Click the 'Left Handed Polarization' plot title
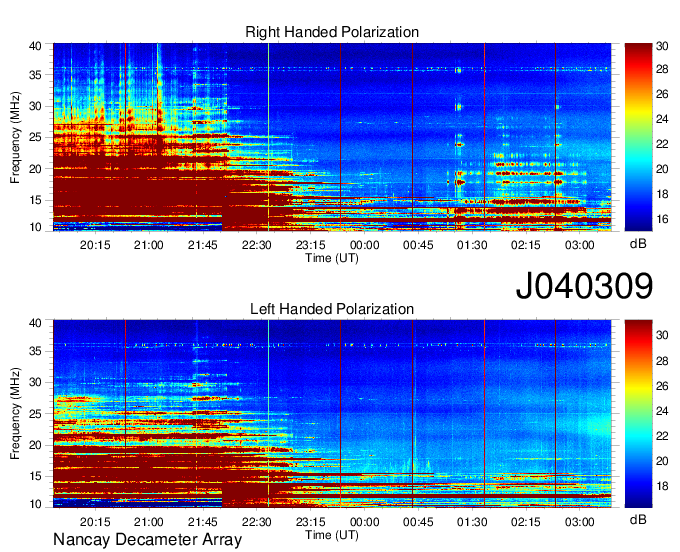This screenshot has height=552, width=680. [332, 309]
